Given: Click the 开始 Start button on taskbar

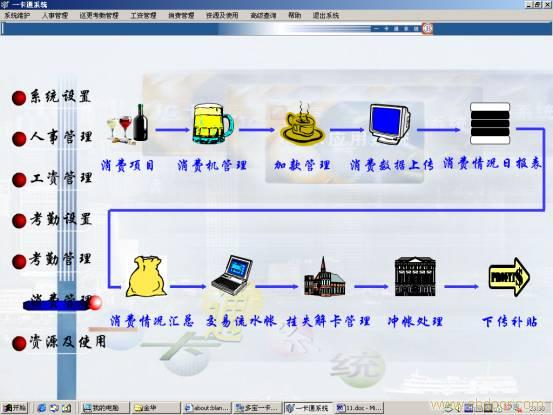Looking at the screenshot, I should pyautogui.click(x=15, y=408).
